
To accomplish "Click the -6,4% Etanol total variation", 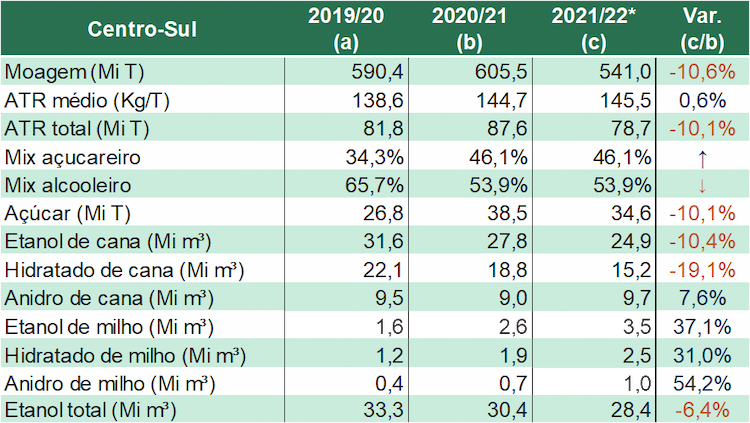I will [x=702, y=410].
